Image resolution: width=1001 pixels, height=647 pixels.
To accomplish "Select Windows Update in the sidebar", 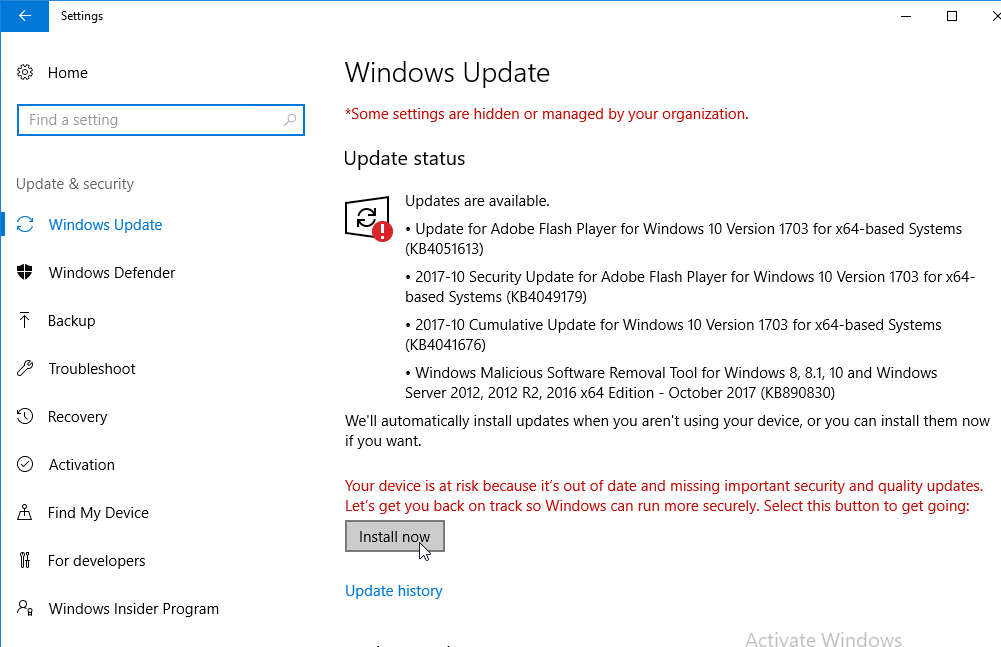I will coord(105,225).
